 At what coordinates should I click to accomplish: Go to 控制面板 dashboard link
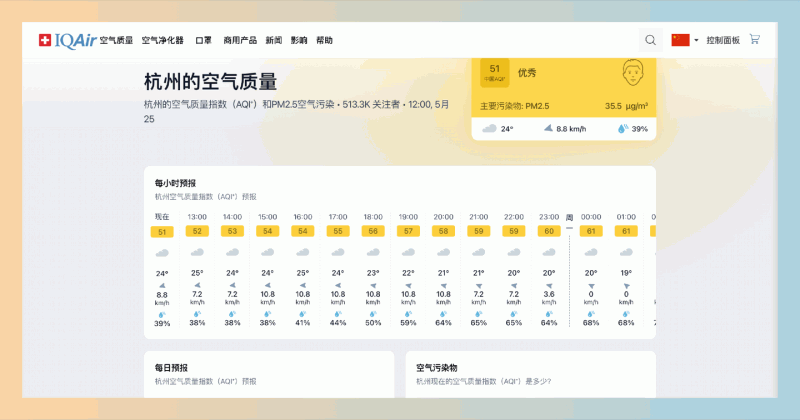click(723, 40)
